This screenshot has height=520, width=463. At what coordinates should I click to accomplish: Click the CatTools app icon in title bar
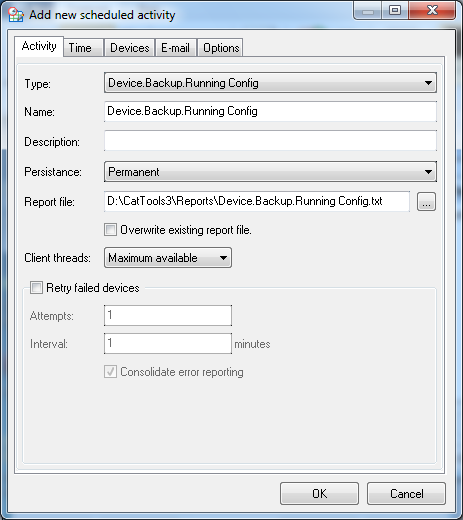(16, 15)
